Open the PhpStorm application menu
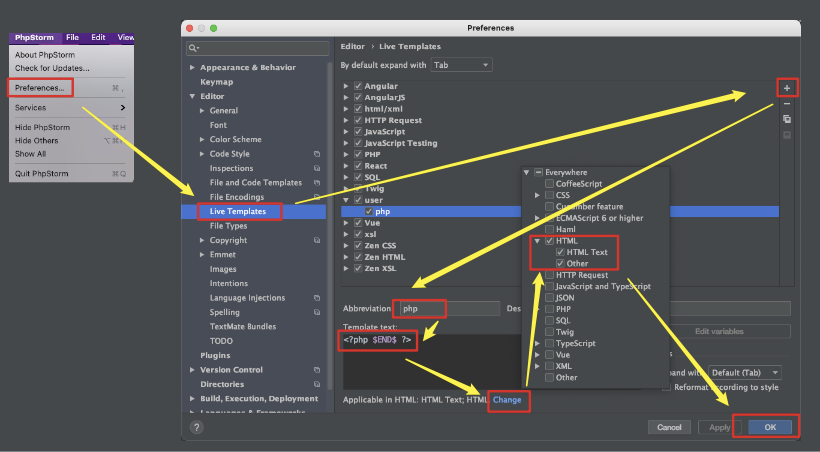This screenshot has height=452, width=820. click(x=35, y=38)
